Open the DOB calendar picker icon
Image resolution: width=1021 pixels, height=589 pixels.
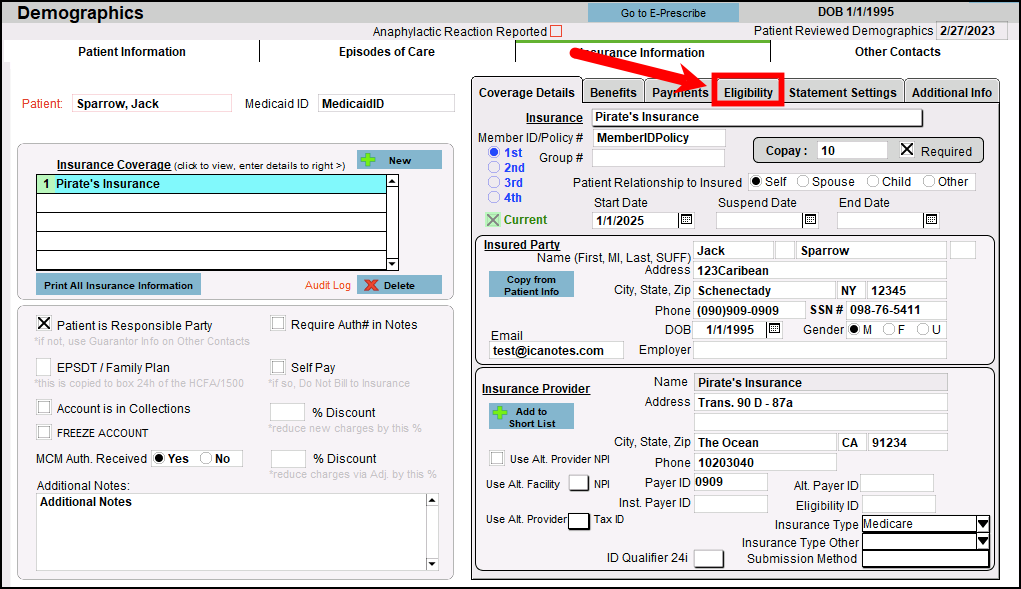(x=774, y=330)
